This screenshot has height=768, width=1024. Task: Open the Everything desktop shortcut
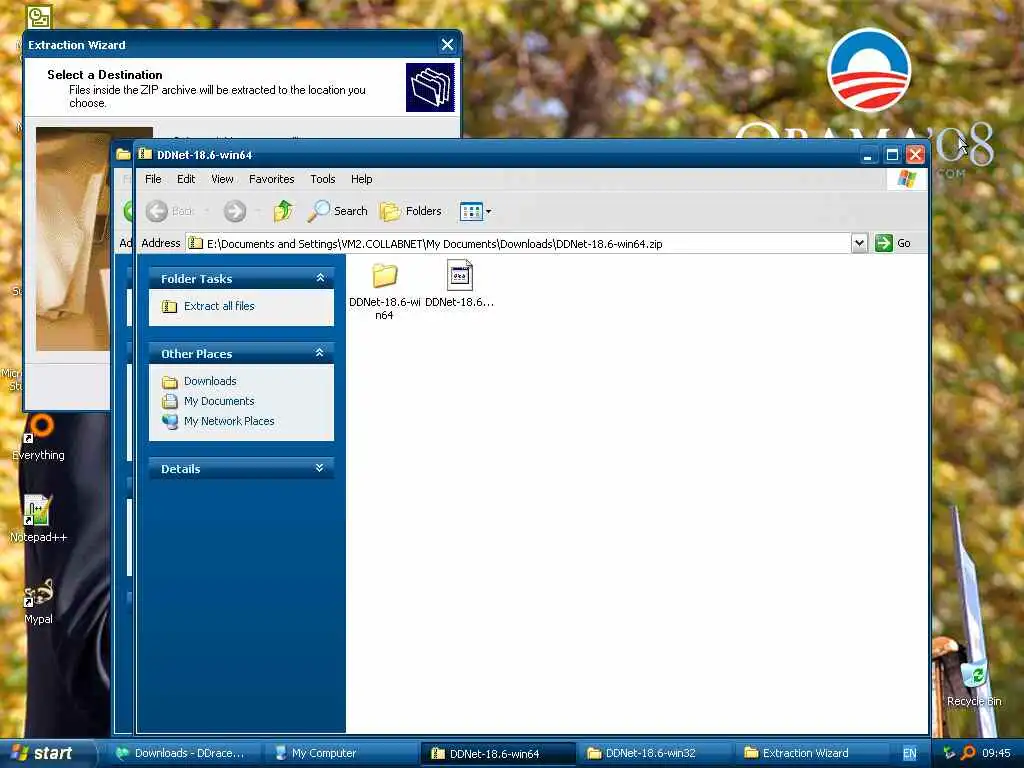click(x=39, y=437)
